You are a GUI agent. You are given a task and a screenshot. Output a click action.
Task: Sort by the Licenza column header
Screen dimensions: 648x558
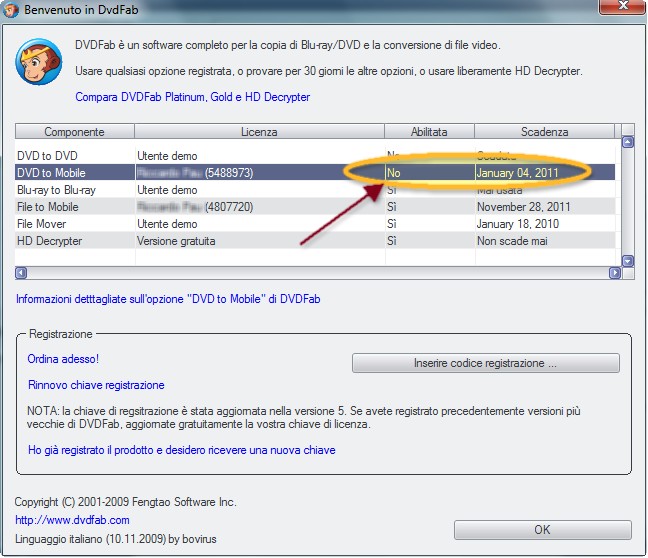pyautogui.click(x=259, y=131)
